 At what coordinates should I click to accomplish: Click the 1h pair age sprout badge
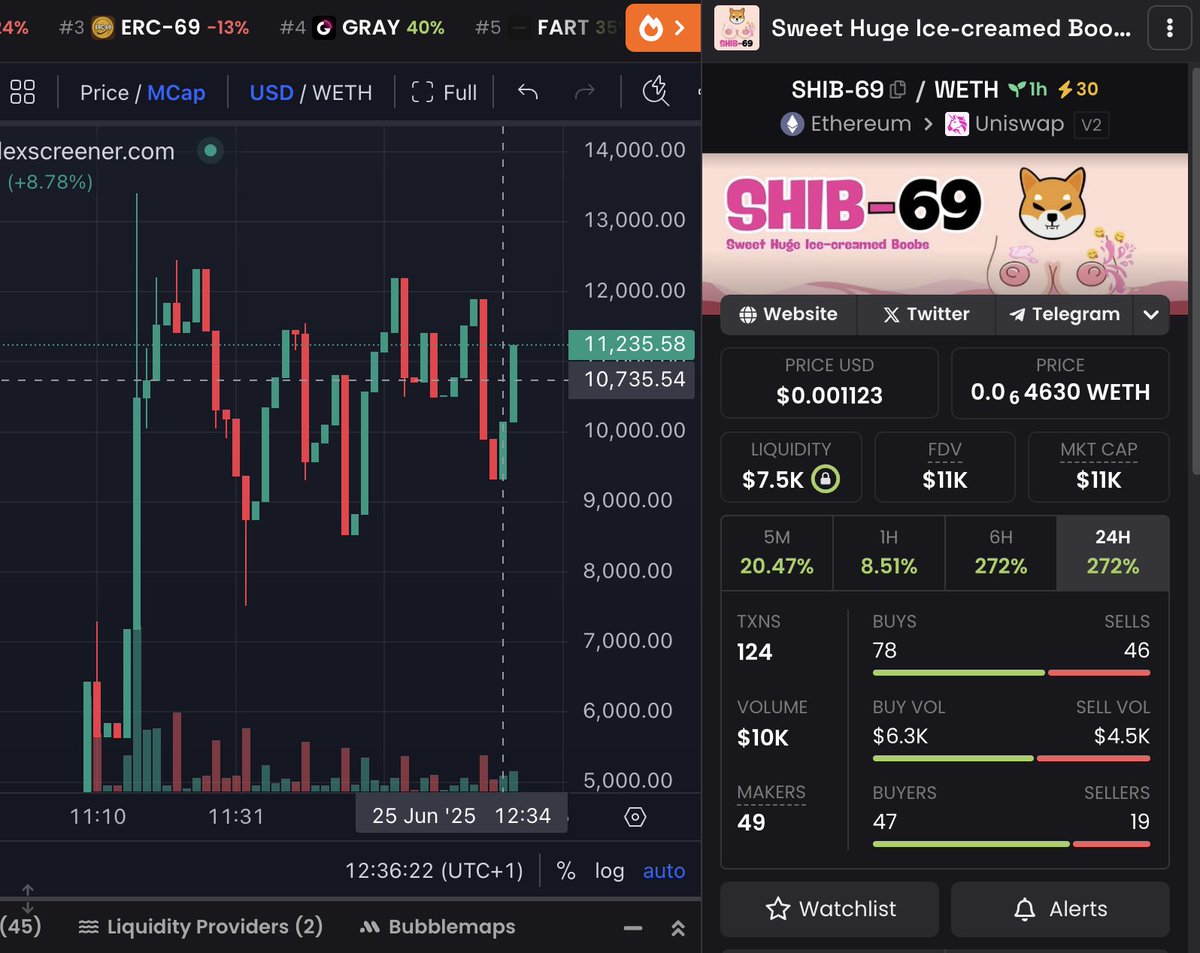tap(1028, 90)
